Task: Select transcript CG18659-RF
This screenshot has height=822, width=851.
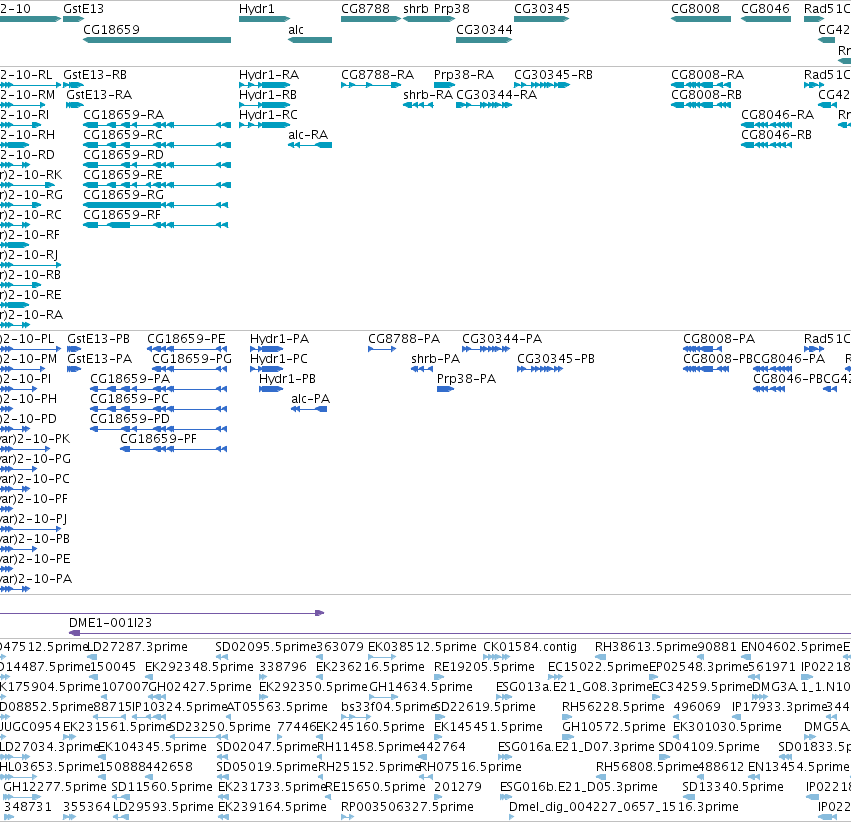Action: [x=155, y=225]
